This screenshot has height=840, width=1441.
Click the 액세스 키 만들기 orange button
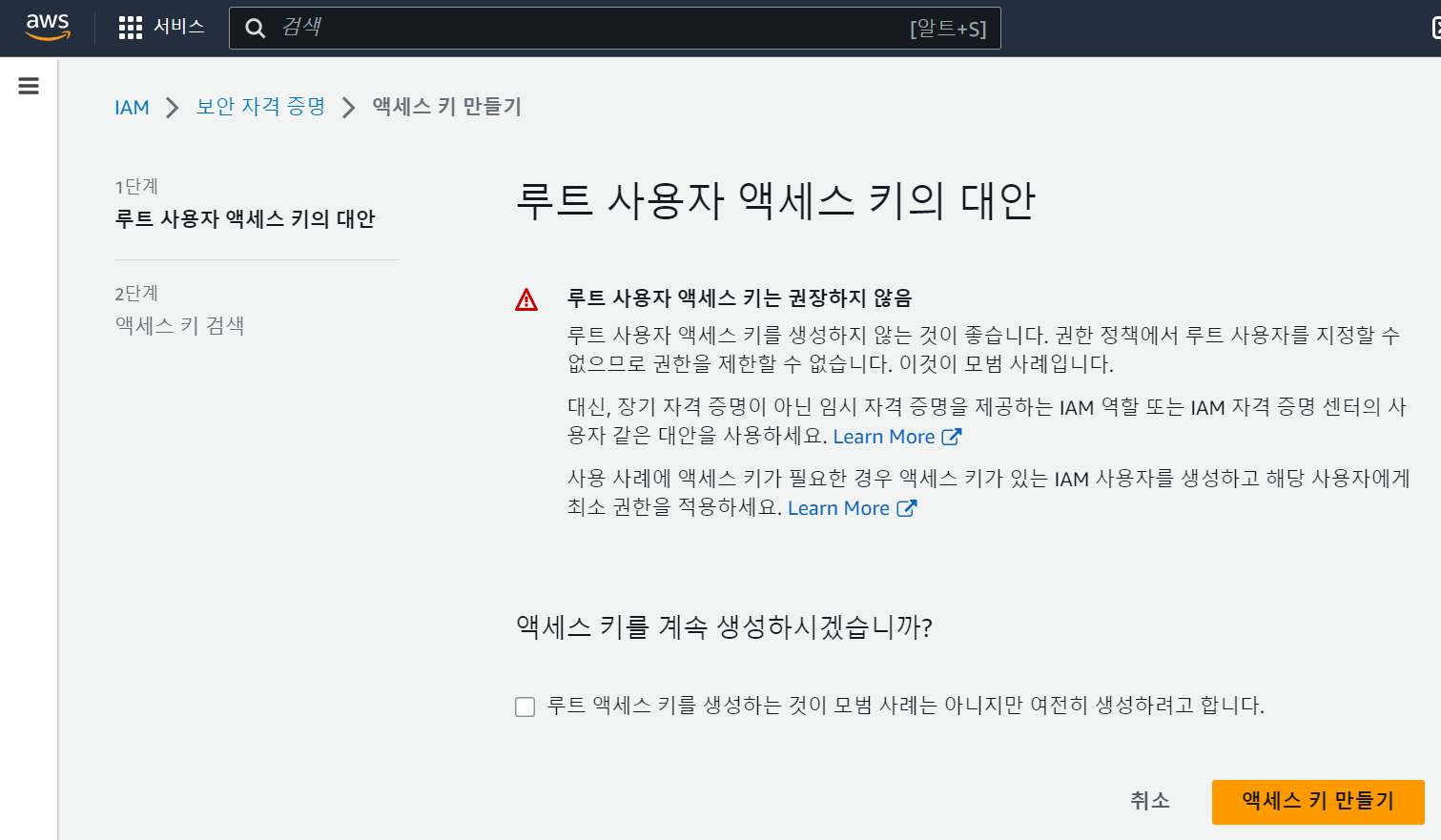point(1318,802)
